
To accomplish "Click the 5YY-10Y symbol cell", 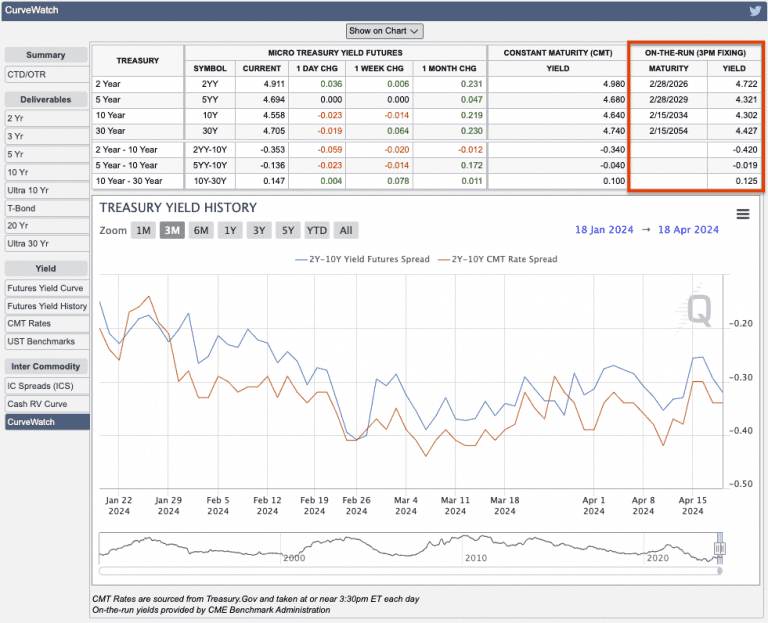I will (210, 166).
